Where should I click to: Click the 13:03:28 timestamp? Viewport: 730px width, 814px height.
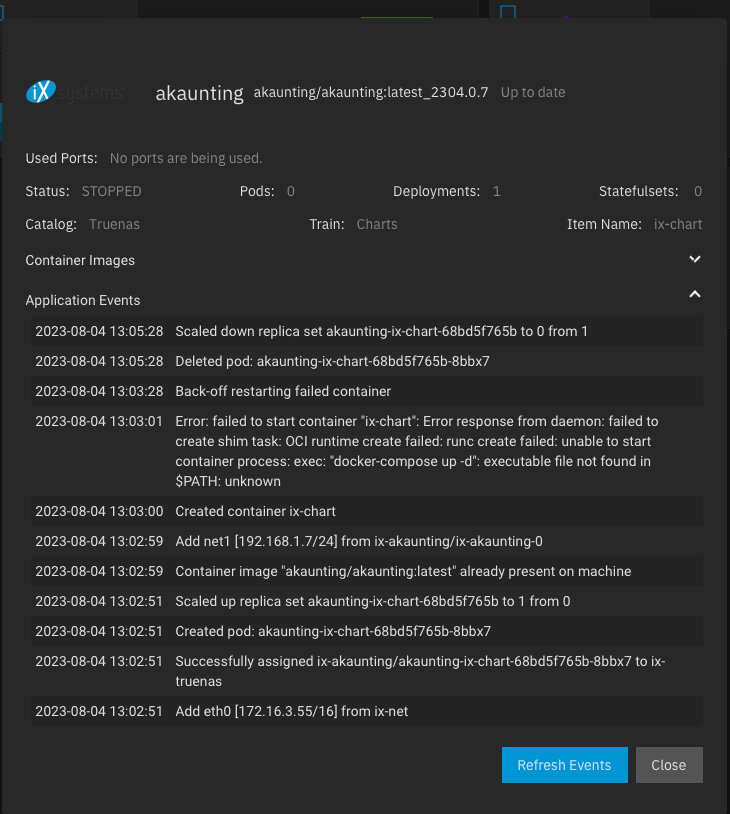99,391
